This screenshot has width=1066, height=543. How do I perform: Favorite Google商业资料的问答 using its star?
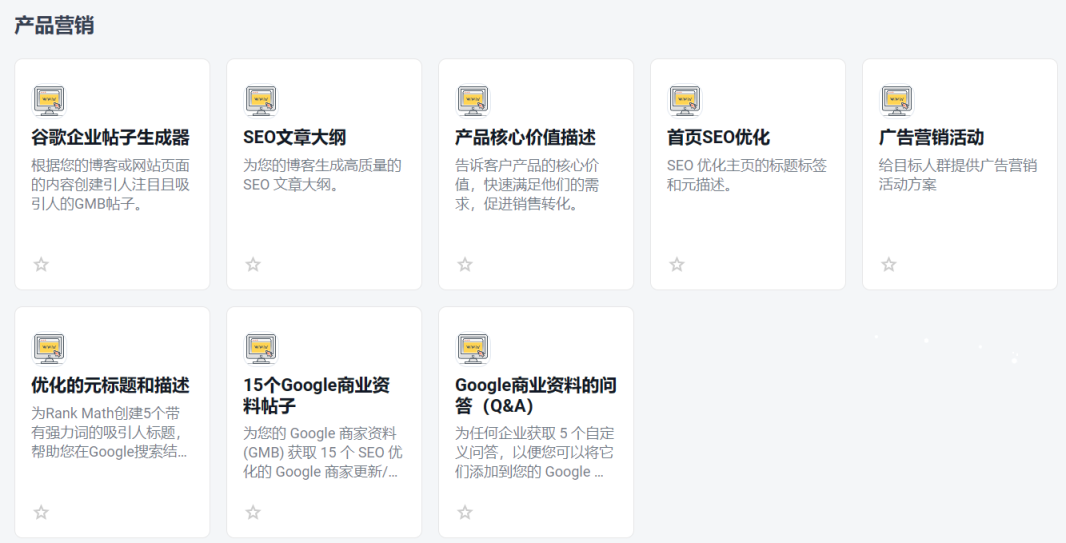click(x=465, y=512)
